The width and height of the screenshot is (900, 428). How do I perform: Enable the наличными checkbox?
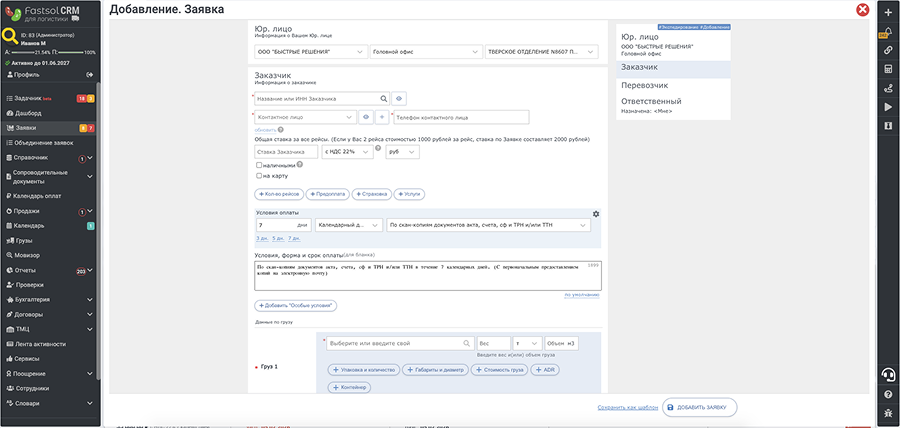pos(260,165)
